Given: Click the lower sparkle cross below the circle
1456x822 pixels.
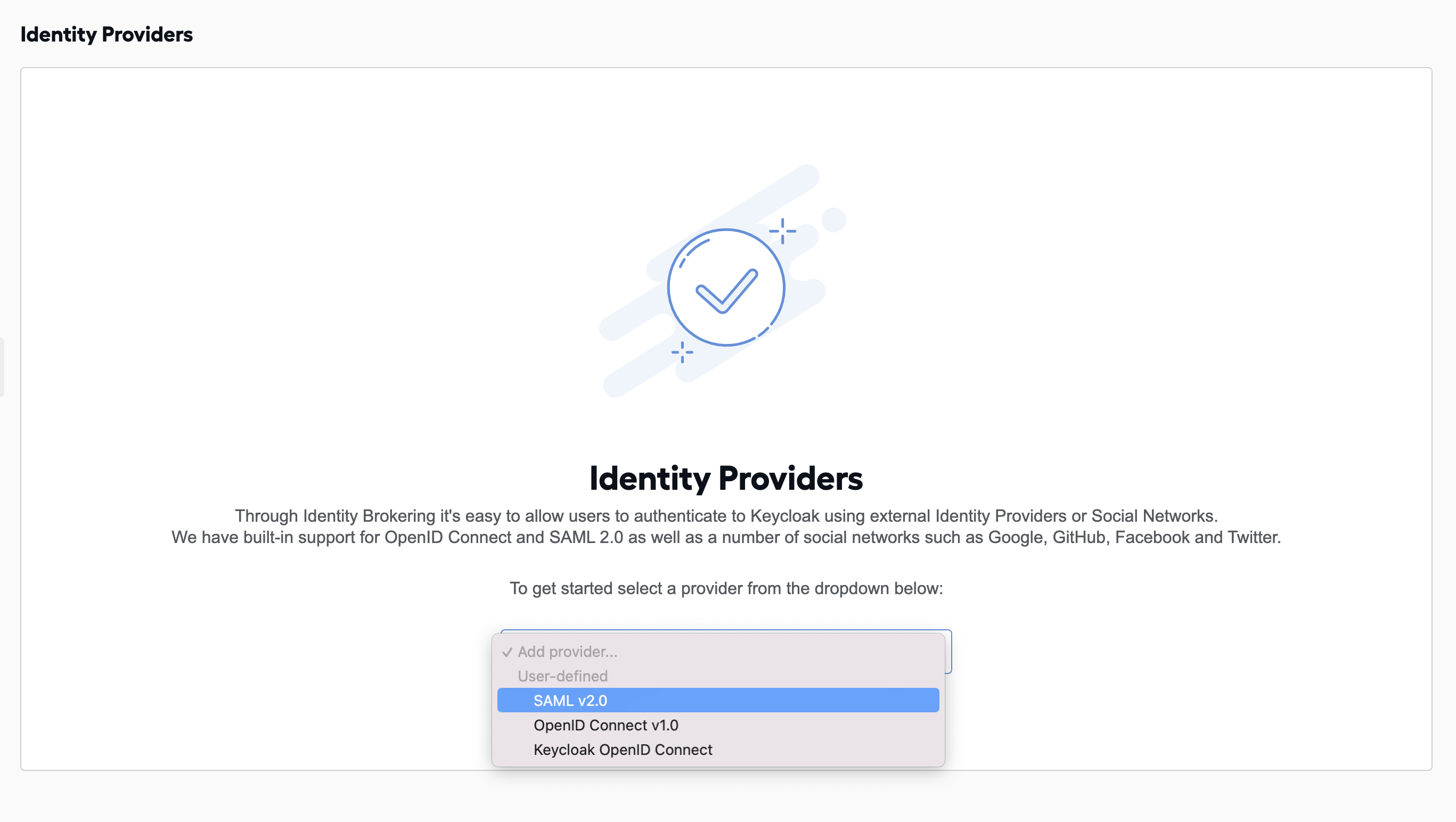Looking at the screenshot, I should [x=682, y=352].
